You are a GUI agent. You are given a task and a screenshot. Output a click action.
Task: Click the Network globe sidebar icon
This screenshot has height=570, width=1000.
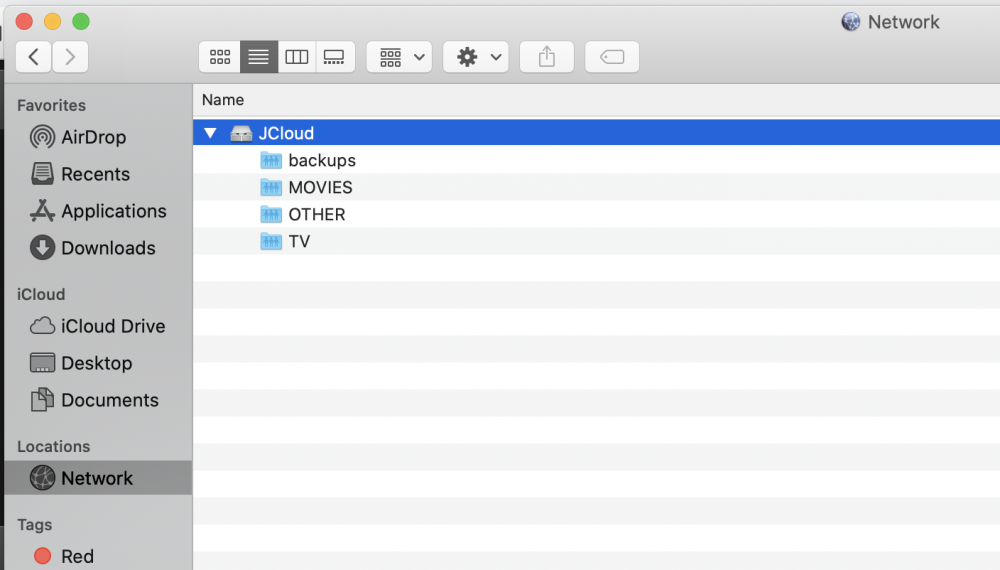click(42, 478)
